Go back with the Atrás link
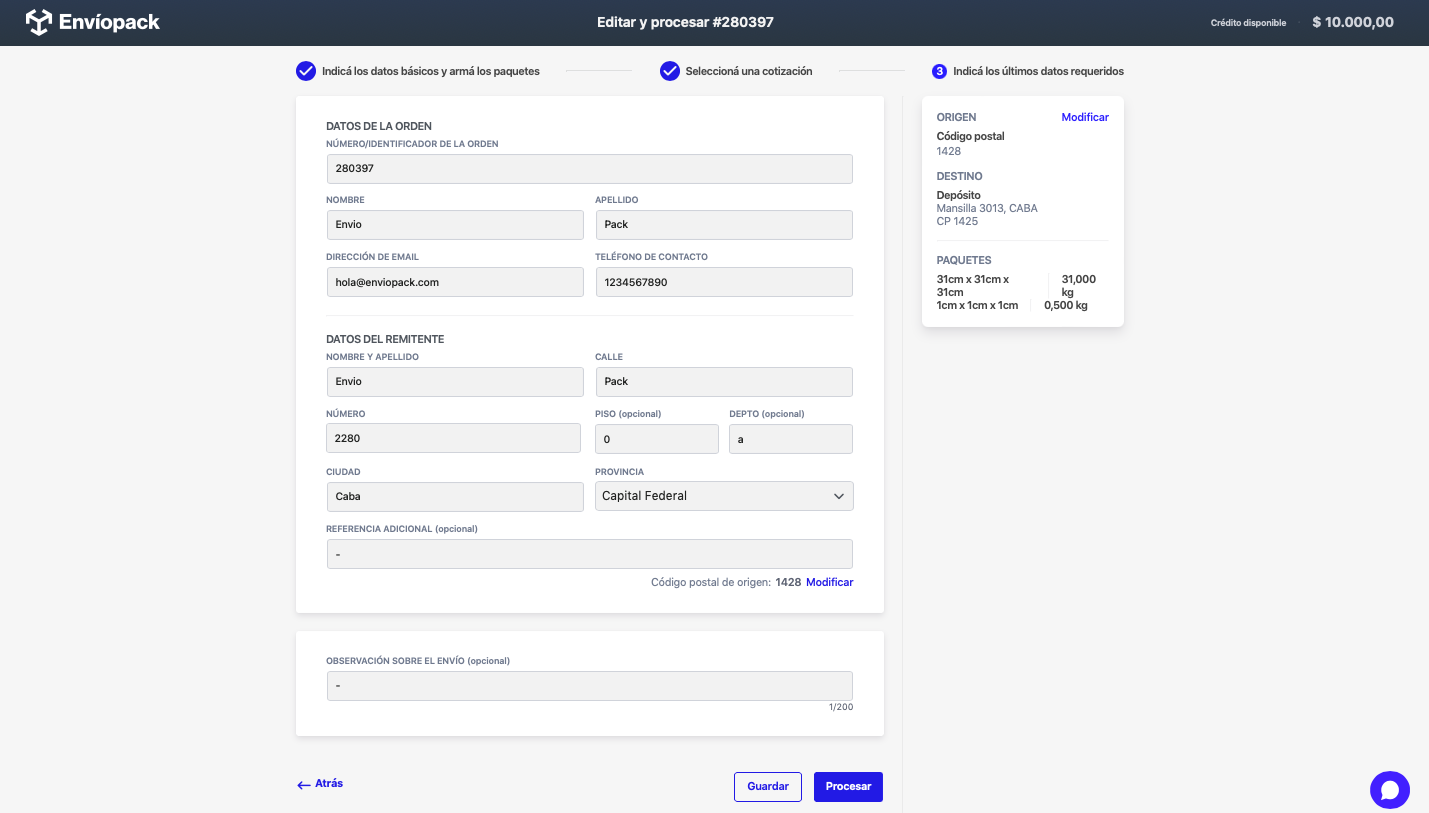The image size is (1429, 813). click(x=329, y=784)
